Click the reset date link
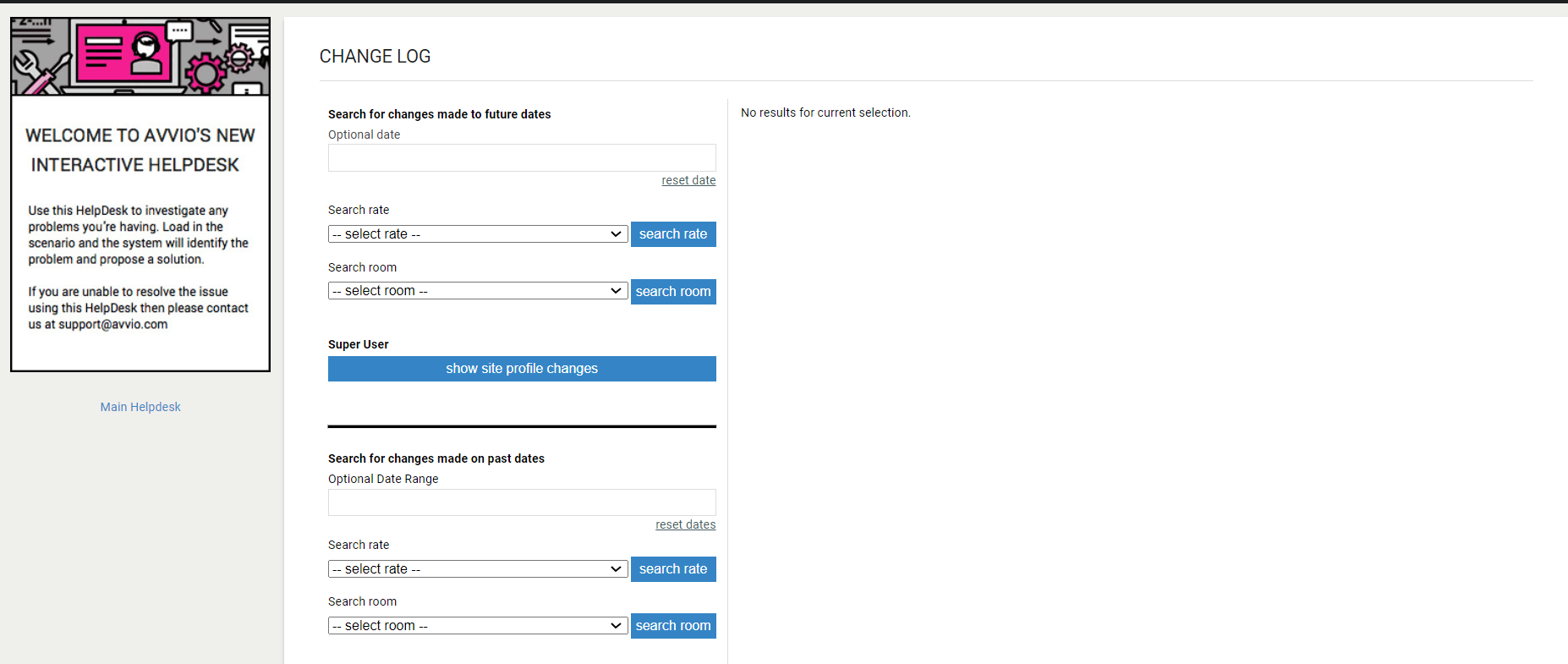 [x=688, y=180]
